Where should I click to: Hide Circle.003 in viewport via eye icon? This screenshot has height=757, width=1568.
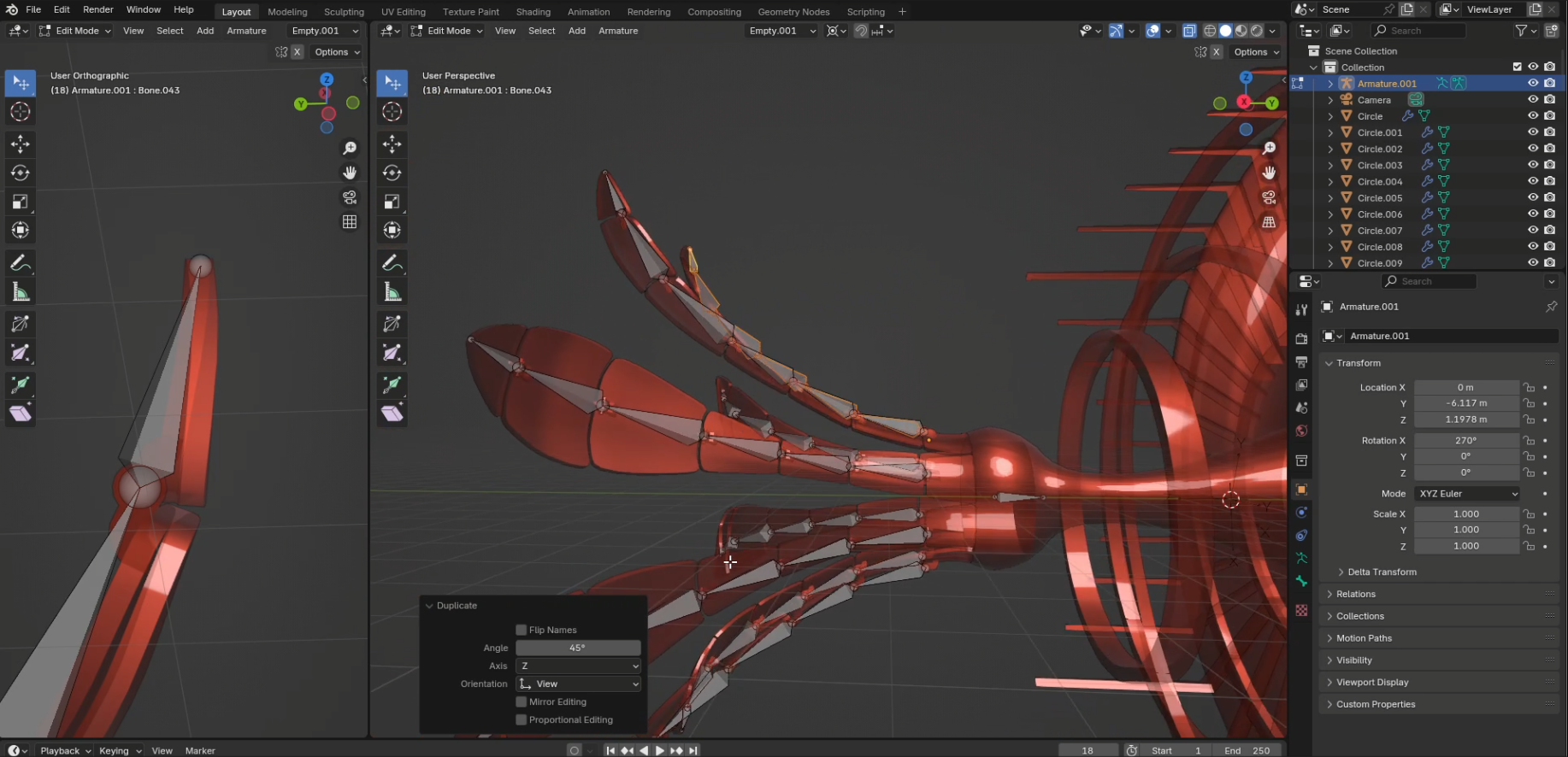pos(1533,165)
